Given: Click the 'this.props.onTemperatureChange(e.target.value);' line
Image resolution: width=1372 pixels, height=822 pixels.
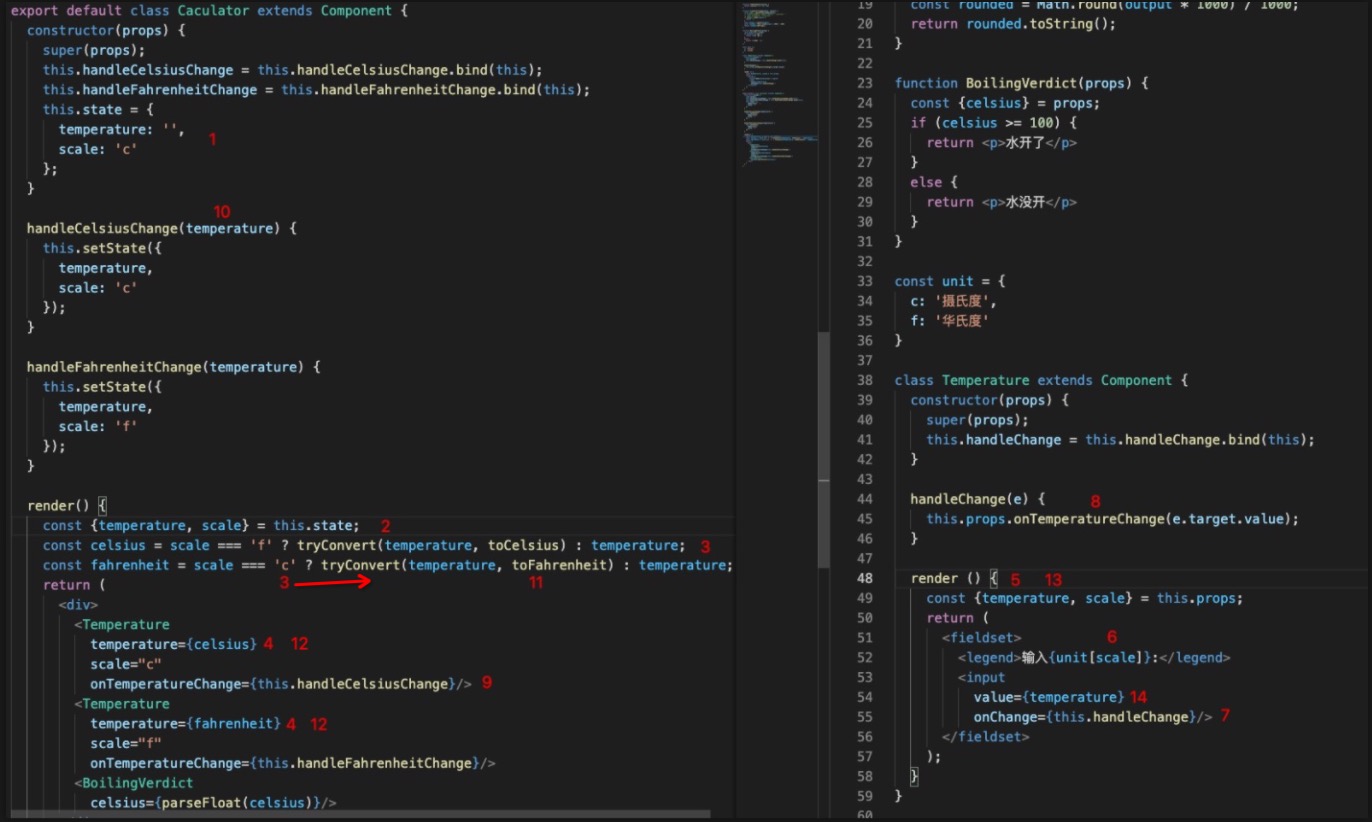Looking at the screenshot, I should 1112,519.
